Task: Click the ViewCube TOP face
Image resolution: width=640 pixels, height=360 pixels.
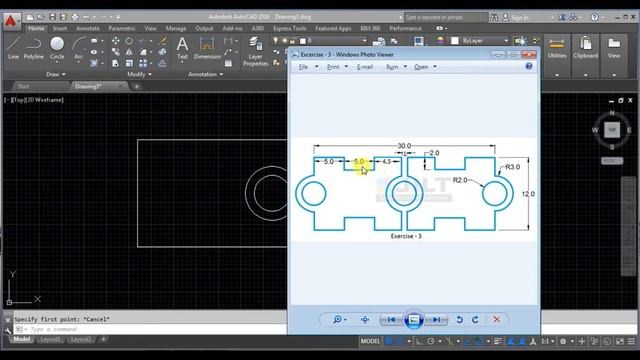Action: pos(612,130)
